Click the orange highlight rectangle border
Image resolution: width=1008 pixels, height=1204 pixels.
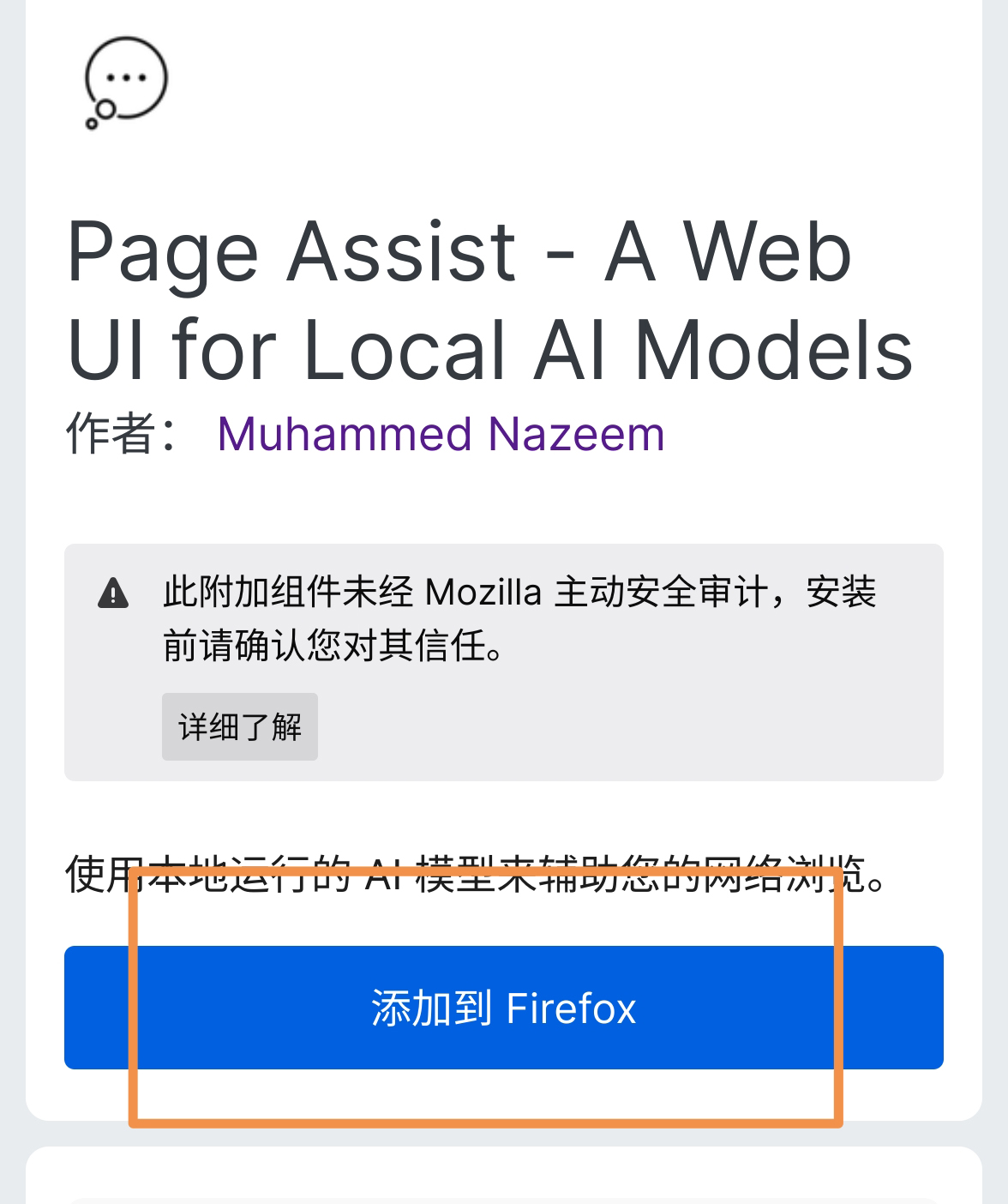click(x=486, y=1122)
